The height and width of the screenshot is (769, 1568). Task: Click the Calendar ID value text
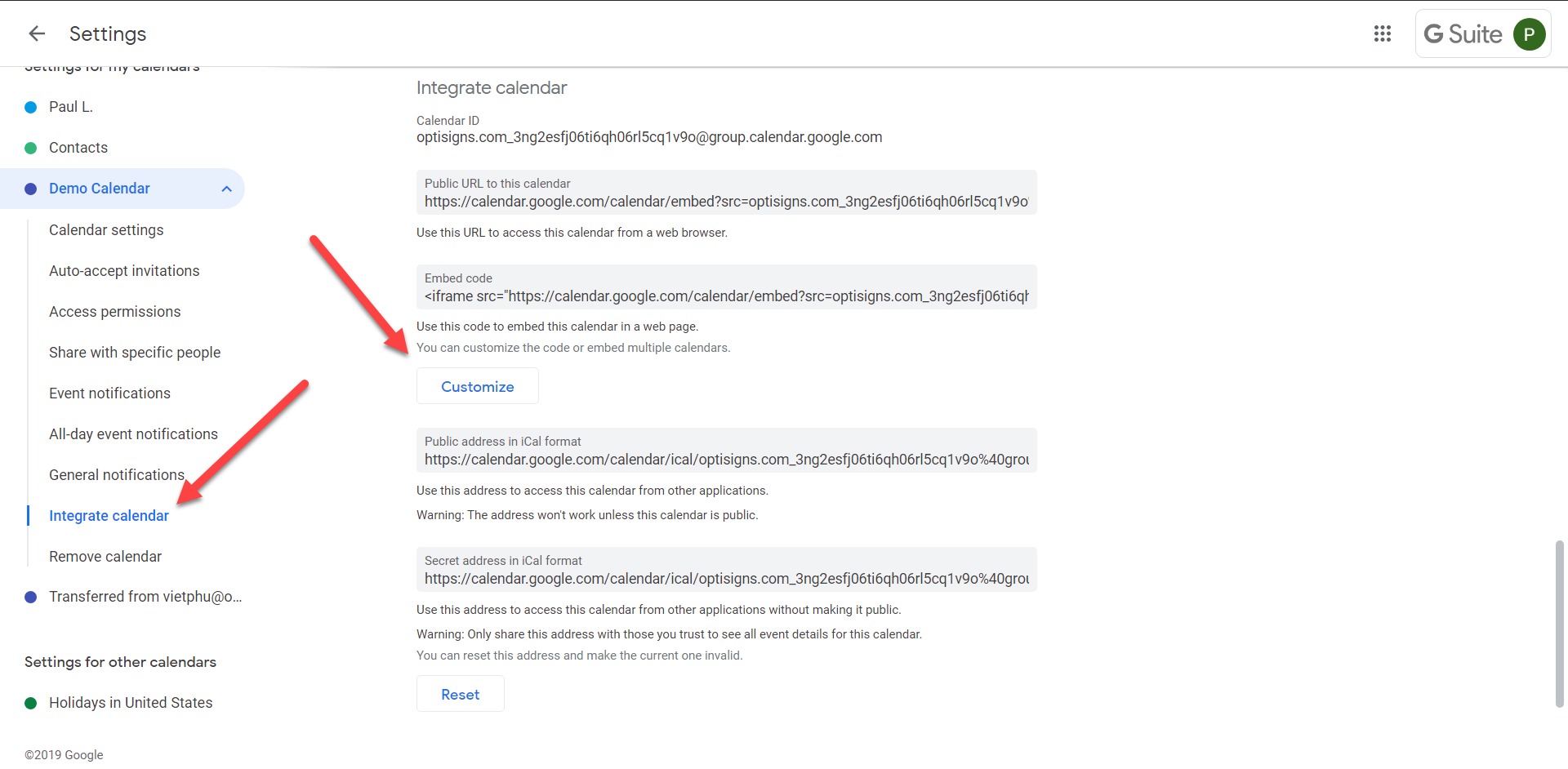tap(649, 137)
